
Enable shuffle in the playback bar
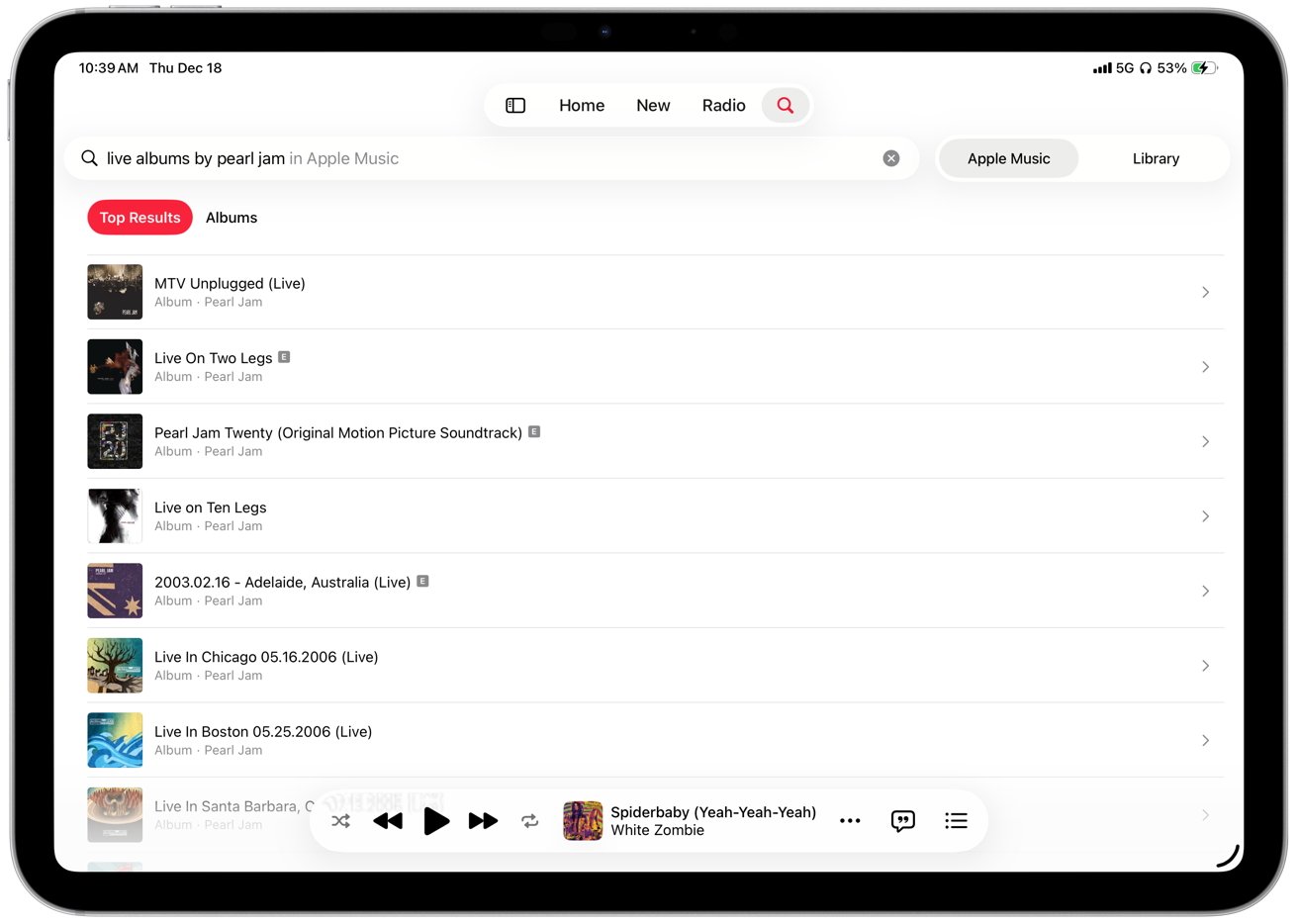click(340, 820)
